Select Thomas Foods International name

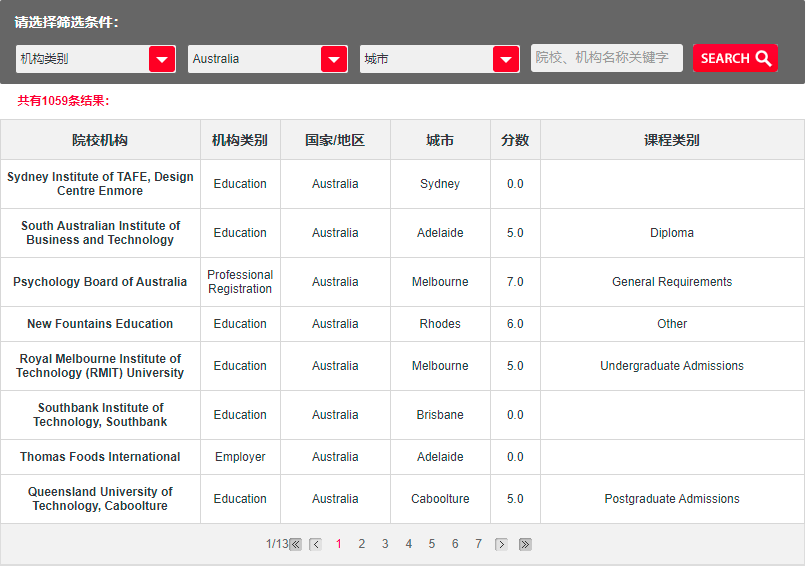[100, 457]
